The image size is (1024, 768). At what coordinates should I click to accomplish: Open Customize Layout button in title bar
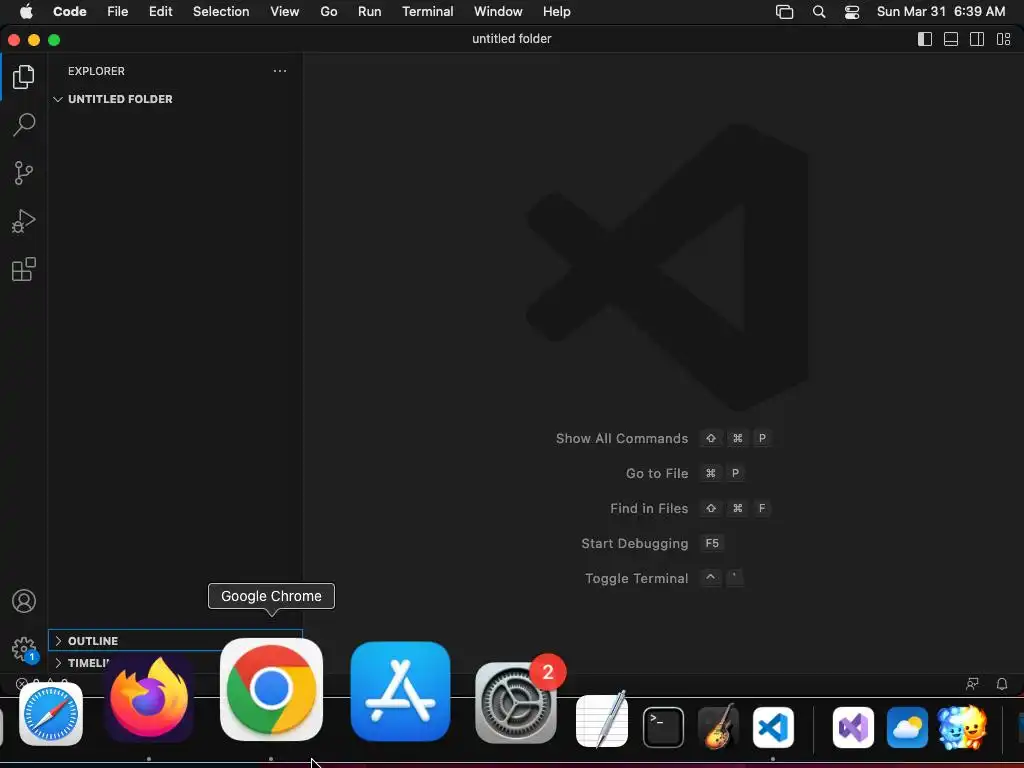(1003, 39)
